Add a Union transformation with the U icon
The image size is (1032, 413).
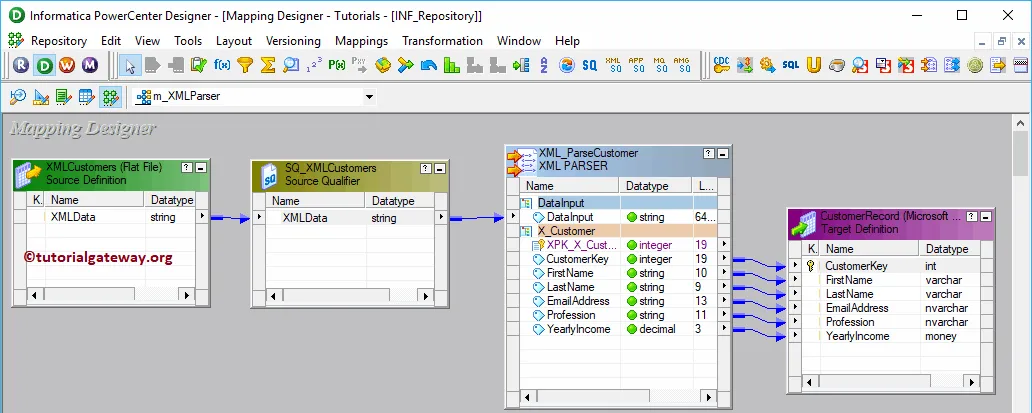(x=813, y=65)
